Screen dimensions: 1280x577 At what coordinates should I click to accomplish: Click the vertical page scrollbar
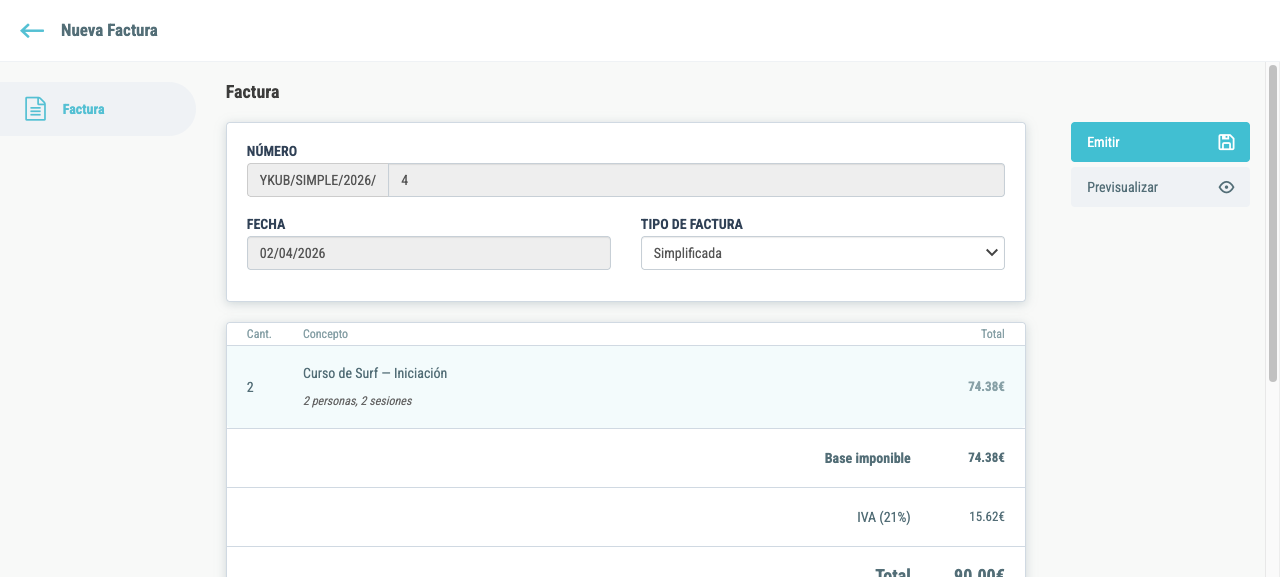[x=1273, y=223]
